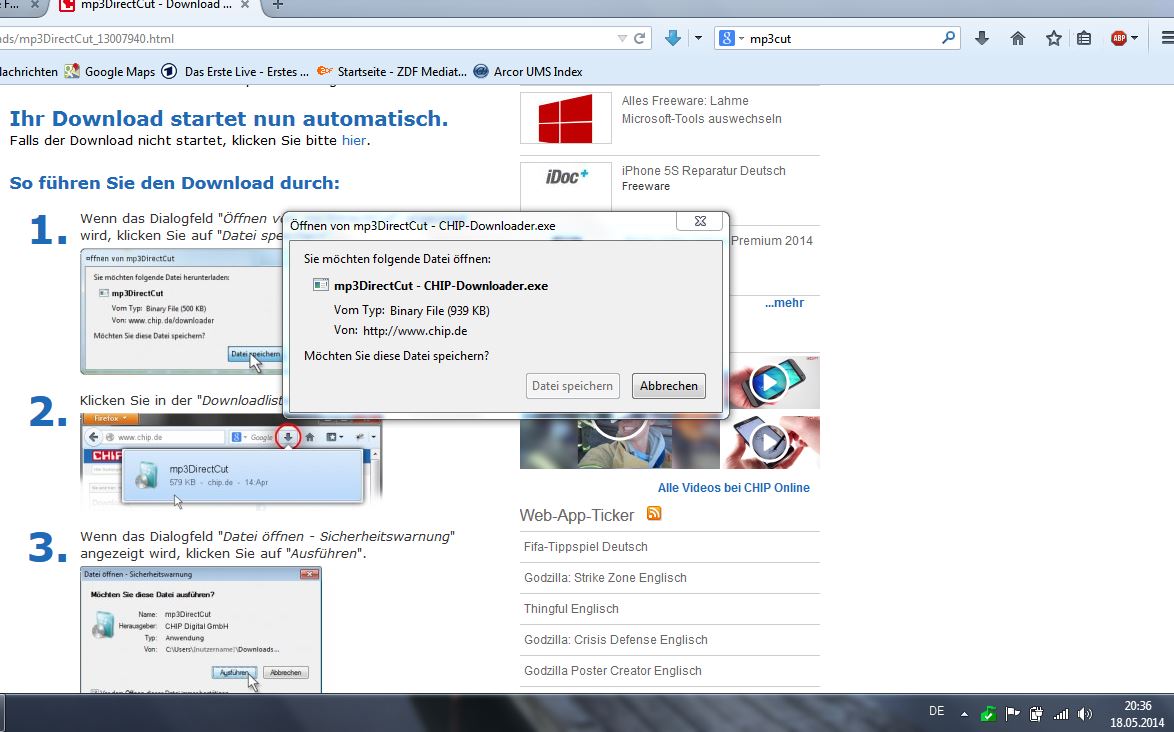Open the Adblock Plus icon menu
1174x732 pixels.
click(1124, 38)
